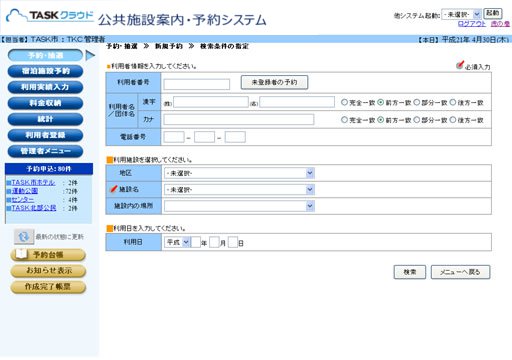Click the TASKクラウド cloud logo
This screenshot has height=360, width=512.
point(50,15)
